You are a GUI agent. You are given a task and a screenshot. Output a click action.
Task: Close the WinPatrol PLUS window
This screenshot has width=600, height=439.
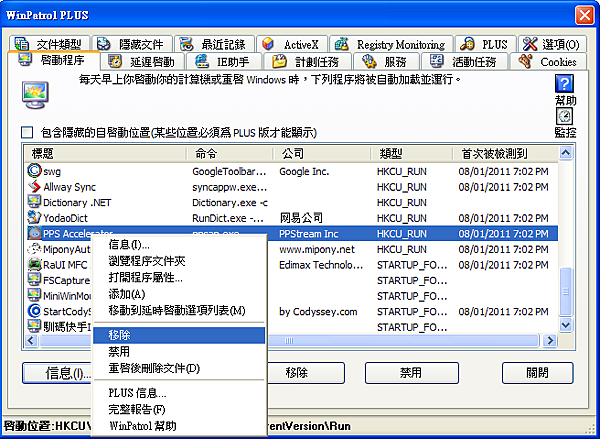(x=585, y=15)
